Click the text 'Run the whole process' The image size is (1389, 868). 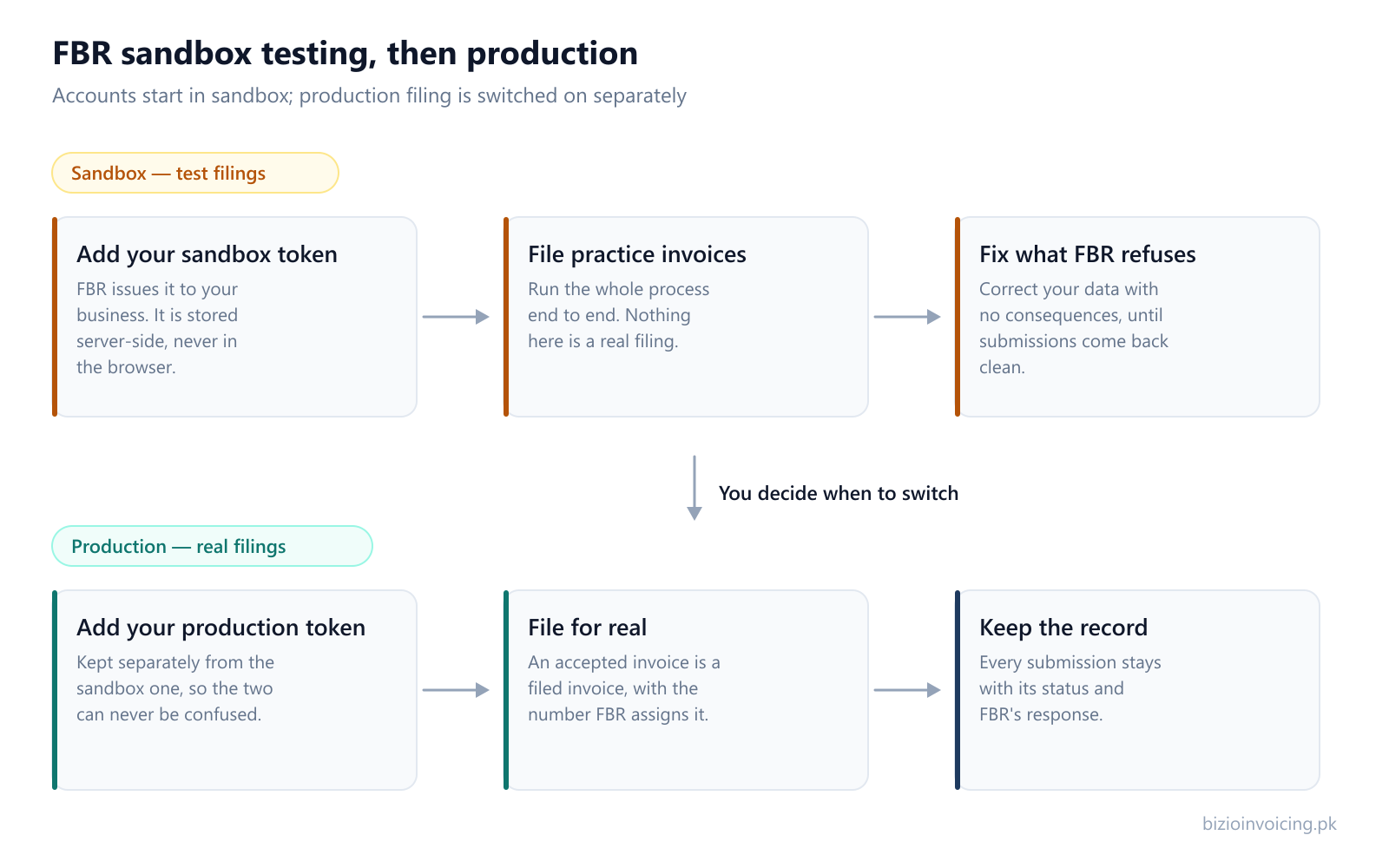[619, 289]
